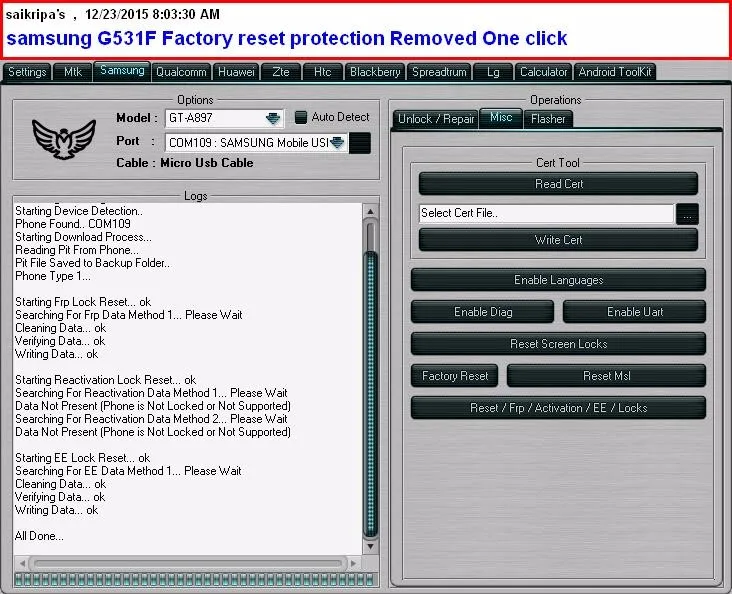Switch to the Lg tab
The height and width of the screenshot is (594, 732).
coord(493,72)
